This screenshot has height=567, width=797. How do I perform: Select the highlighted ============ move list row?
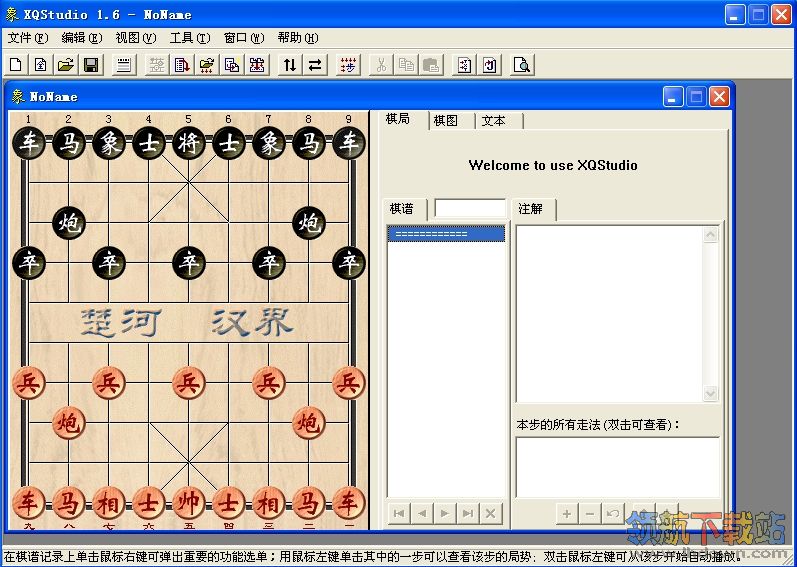point(446,234)
